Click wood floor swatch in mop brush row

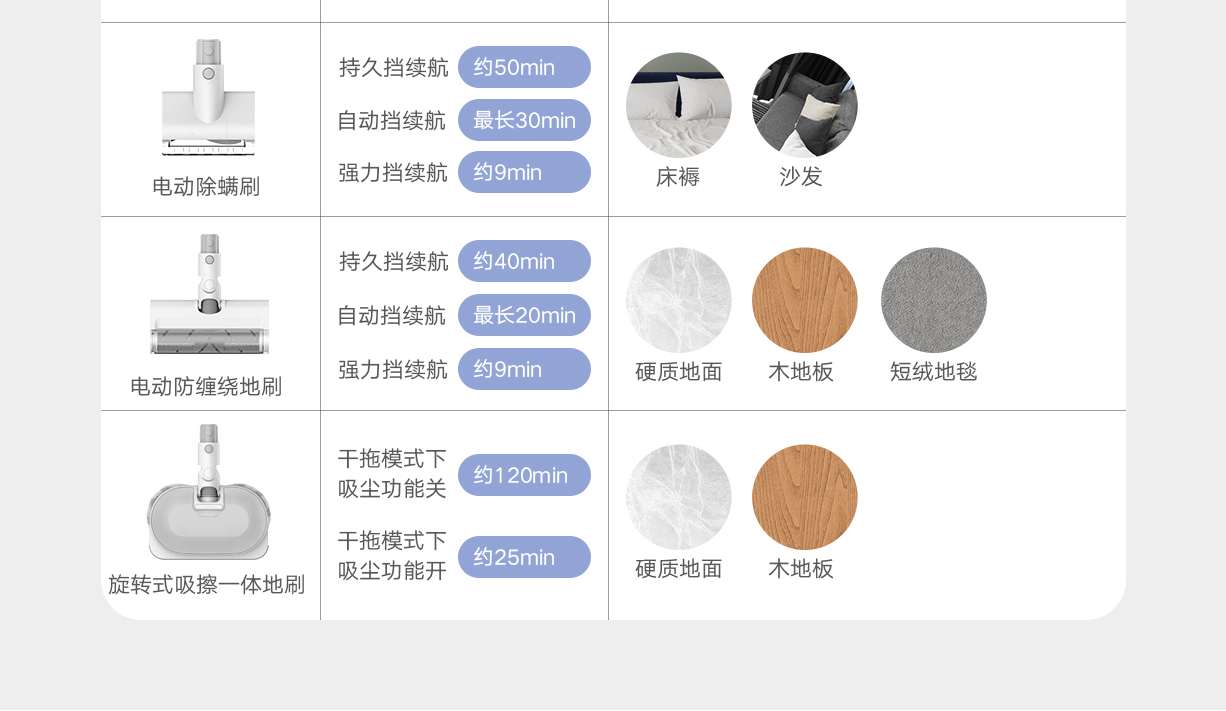804,497
